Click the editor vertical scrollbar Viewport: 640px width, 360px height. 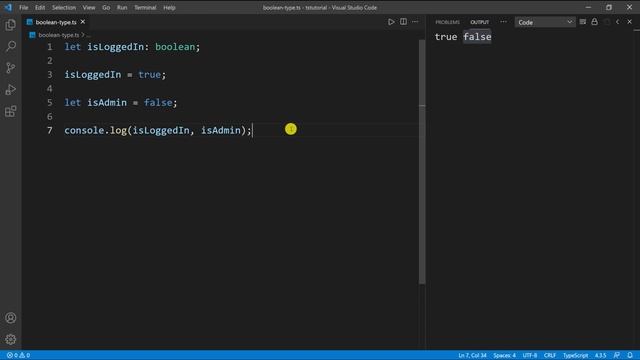point(422,161)
